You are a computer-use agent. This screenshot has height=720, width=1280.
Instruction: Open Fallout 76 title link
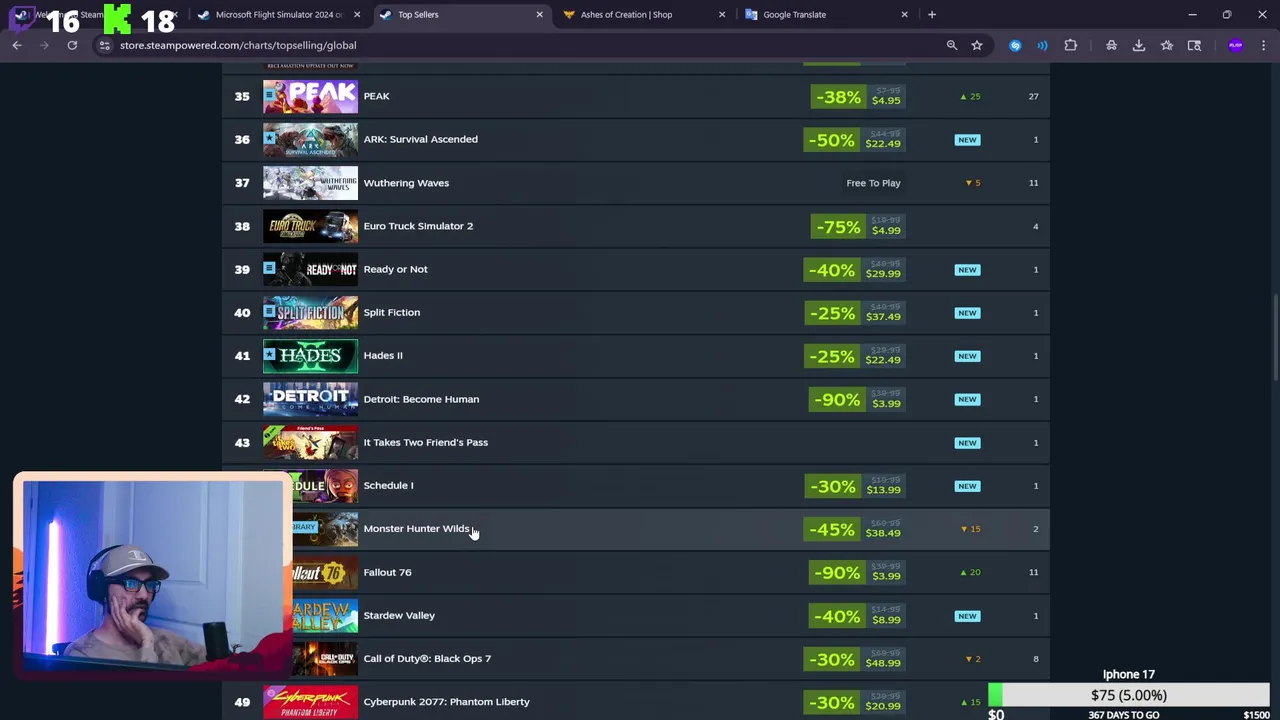pyautogui.click(x=387, y=572)
